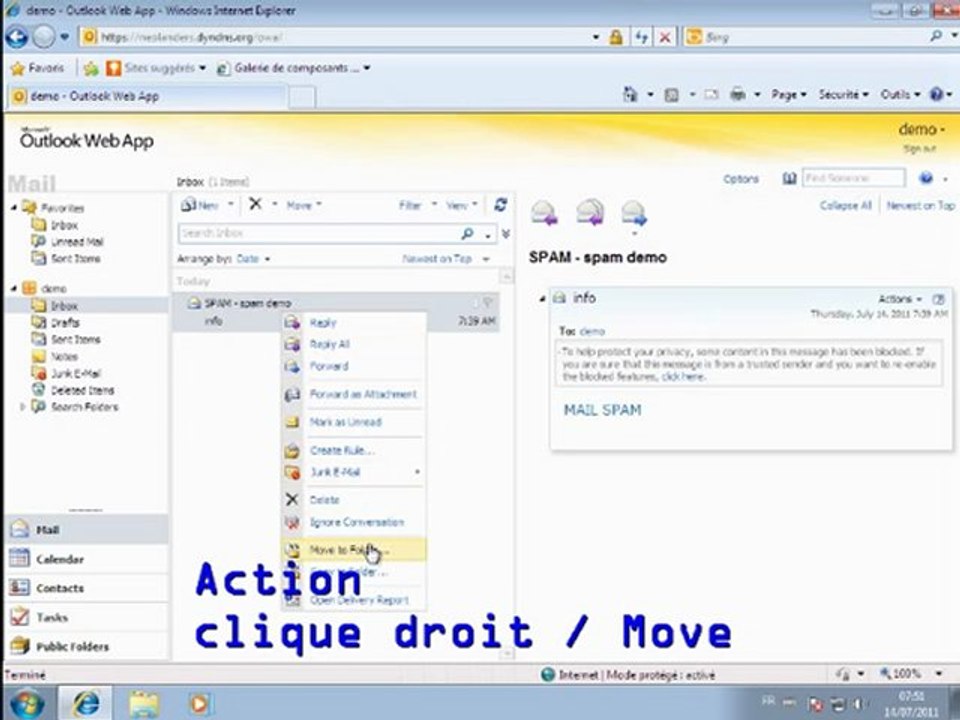Click the Windows Start button
The height and width of the screenshot is (720, 960).
27,704
